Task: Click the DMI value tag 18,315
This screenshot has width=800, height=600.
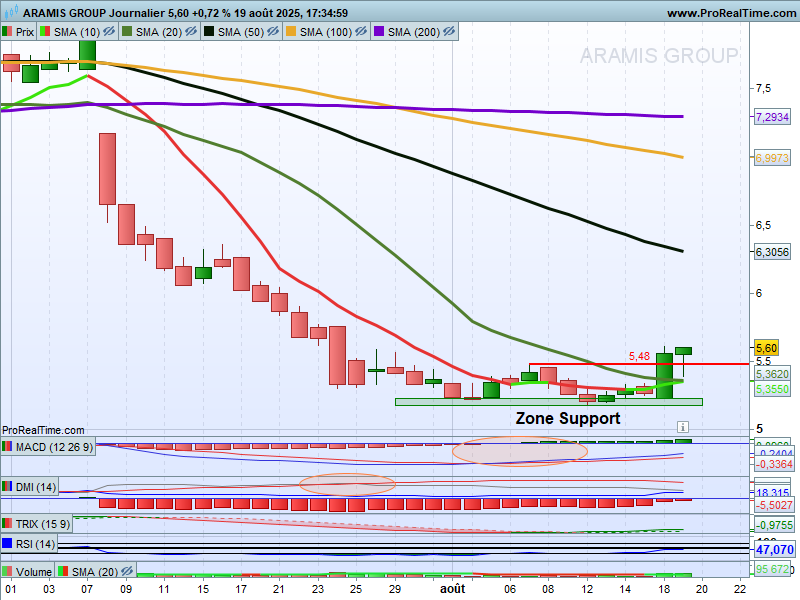Action: point(772,492)
